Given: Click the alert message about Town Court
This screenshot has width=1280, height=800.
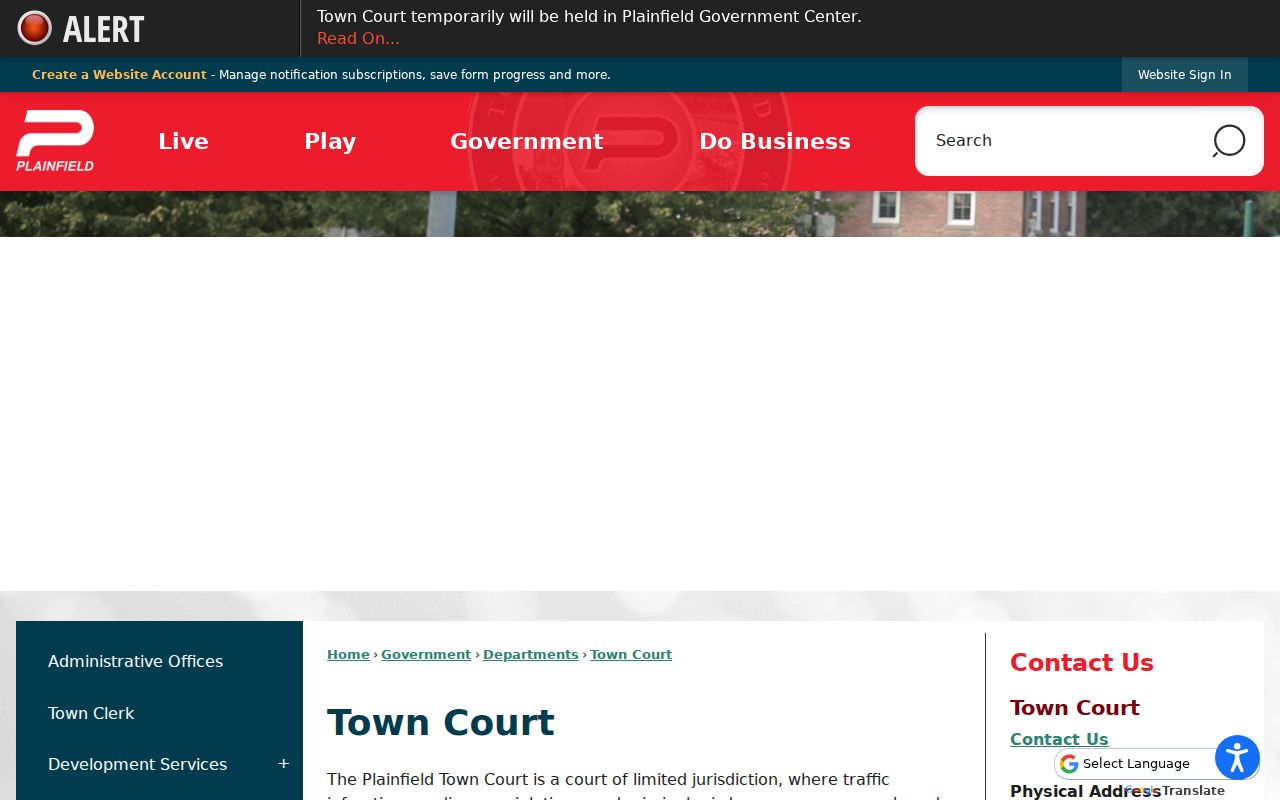Looking at the screenshot, I should 589,16.
